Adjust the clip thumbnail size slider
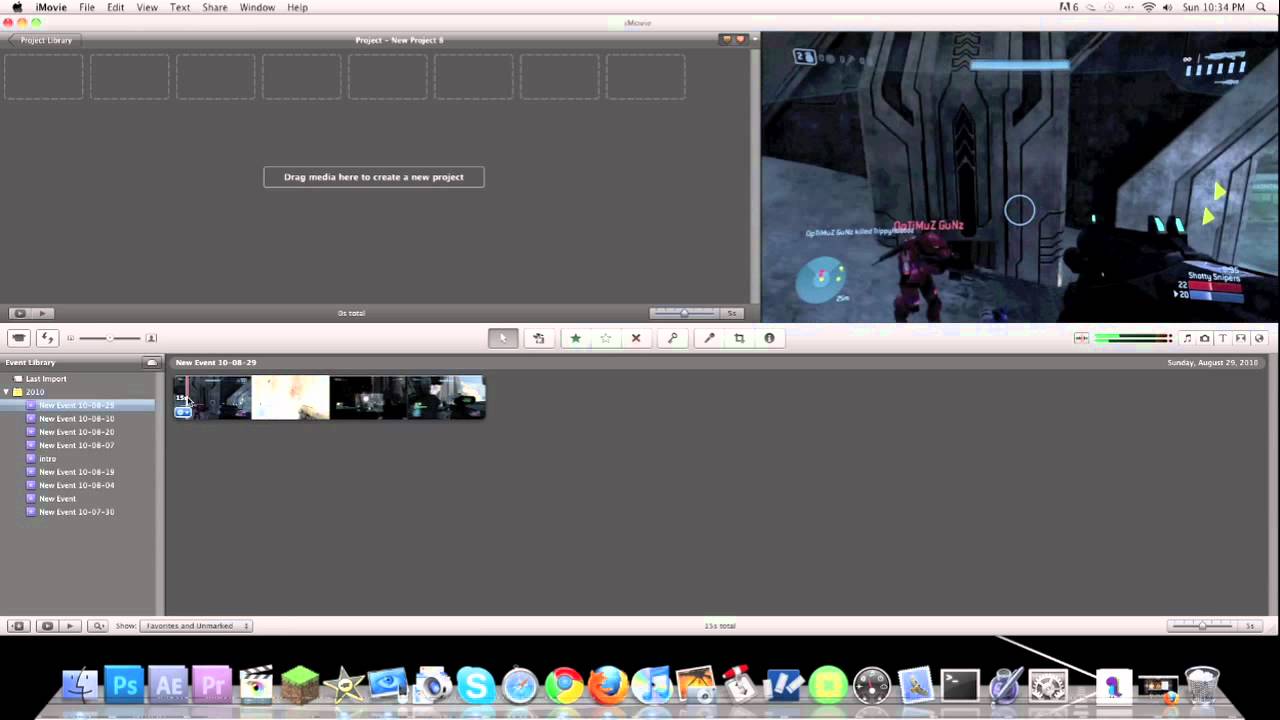The width and height of the screenshot is (1280, 720). click(x=109, y=338)
